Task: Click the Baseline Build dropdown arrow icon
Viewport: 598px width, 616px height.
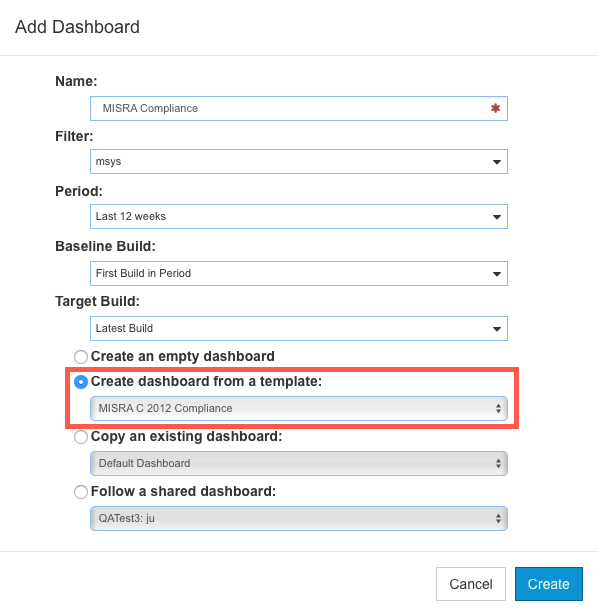Action: tap(497, 274)
